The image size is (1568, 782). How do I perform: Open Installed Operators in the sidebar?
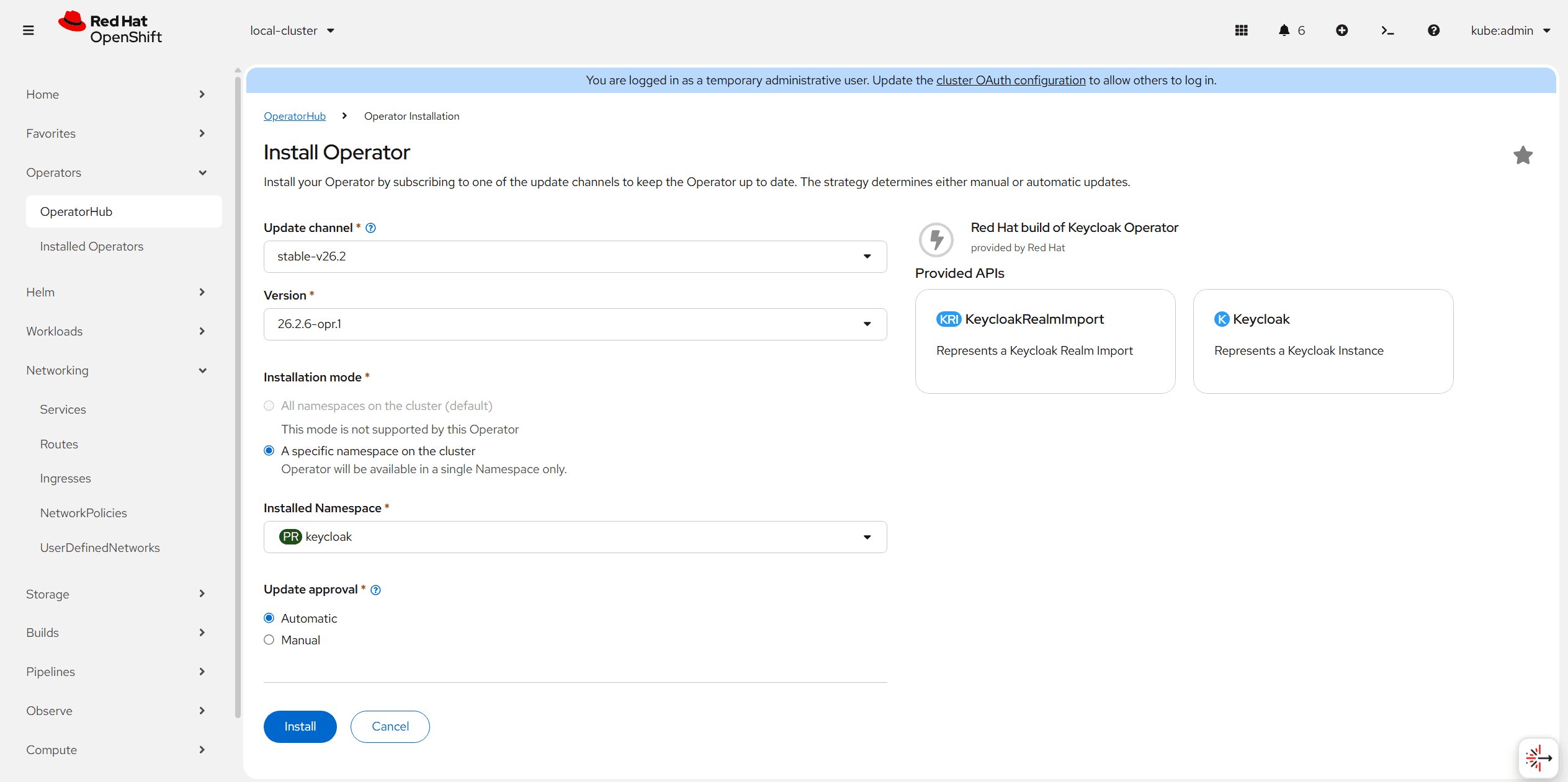pos(124,246)
